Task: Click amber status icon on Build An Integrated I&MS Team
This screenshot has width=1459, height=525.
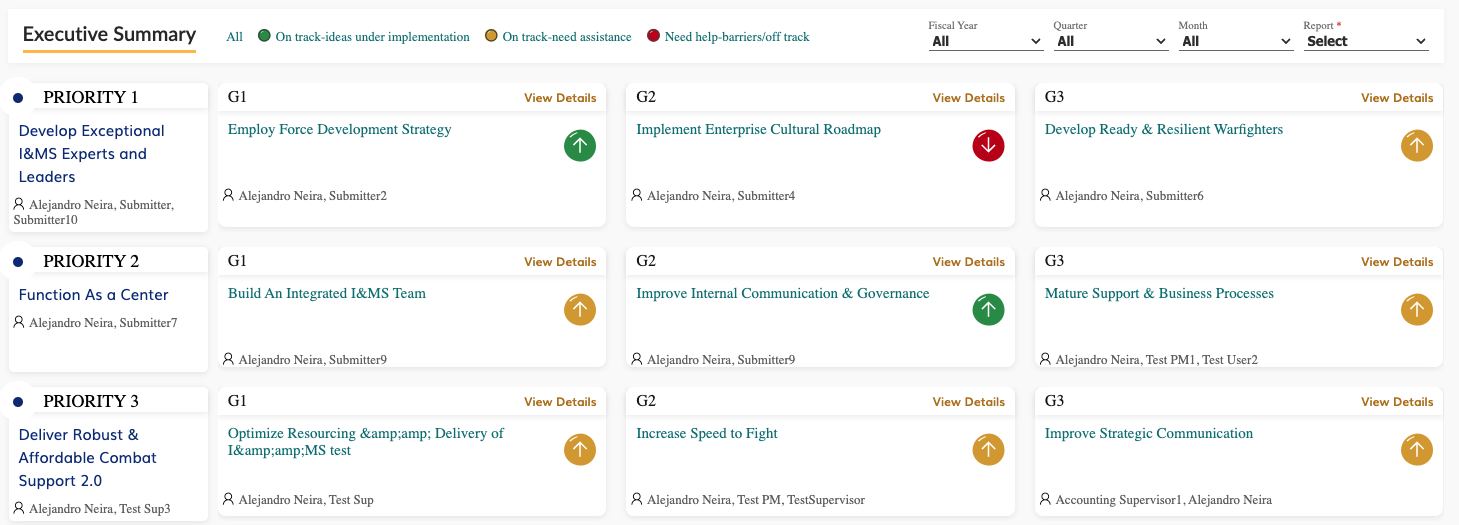Action: [x=580, y=310]
